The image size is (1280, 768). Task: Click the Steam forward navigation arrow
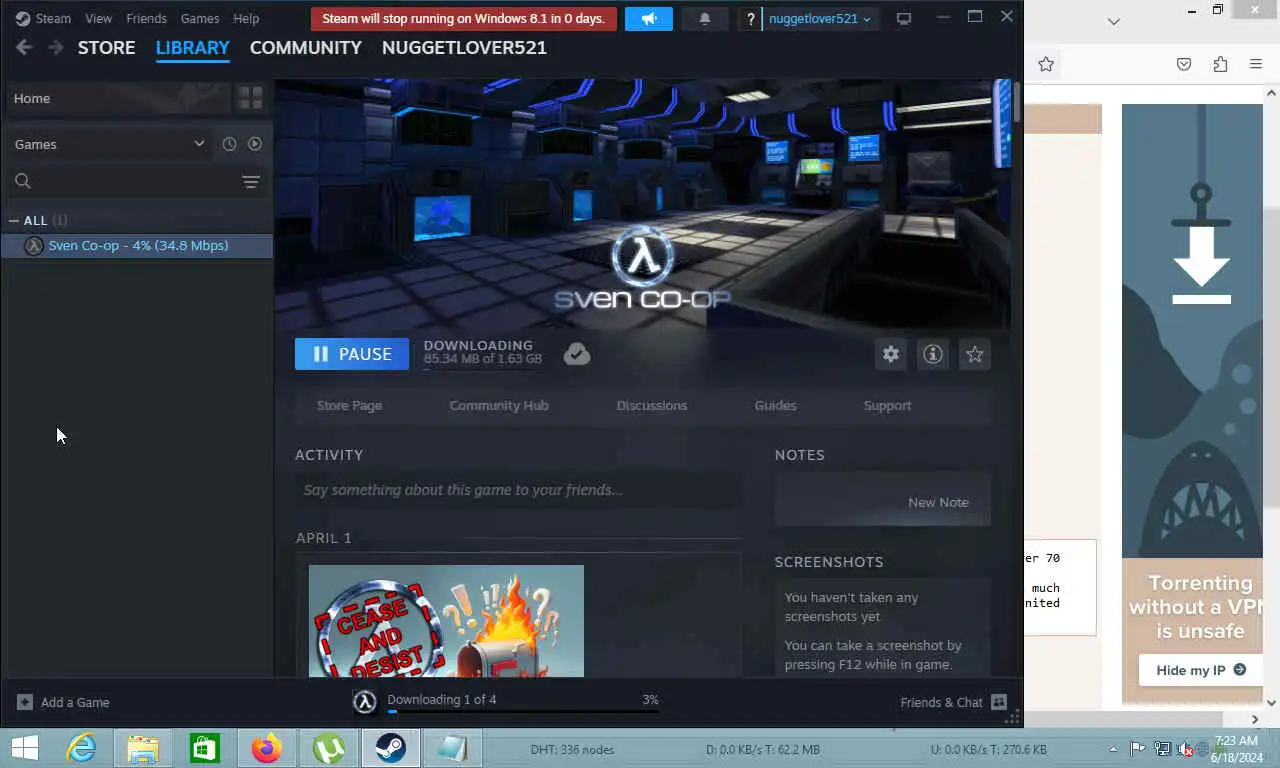click(x=56, y=47)
